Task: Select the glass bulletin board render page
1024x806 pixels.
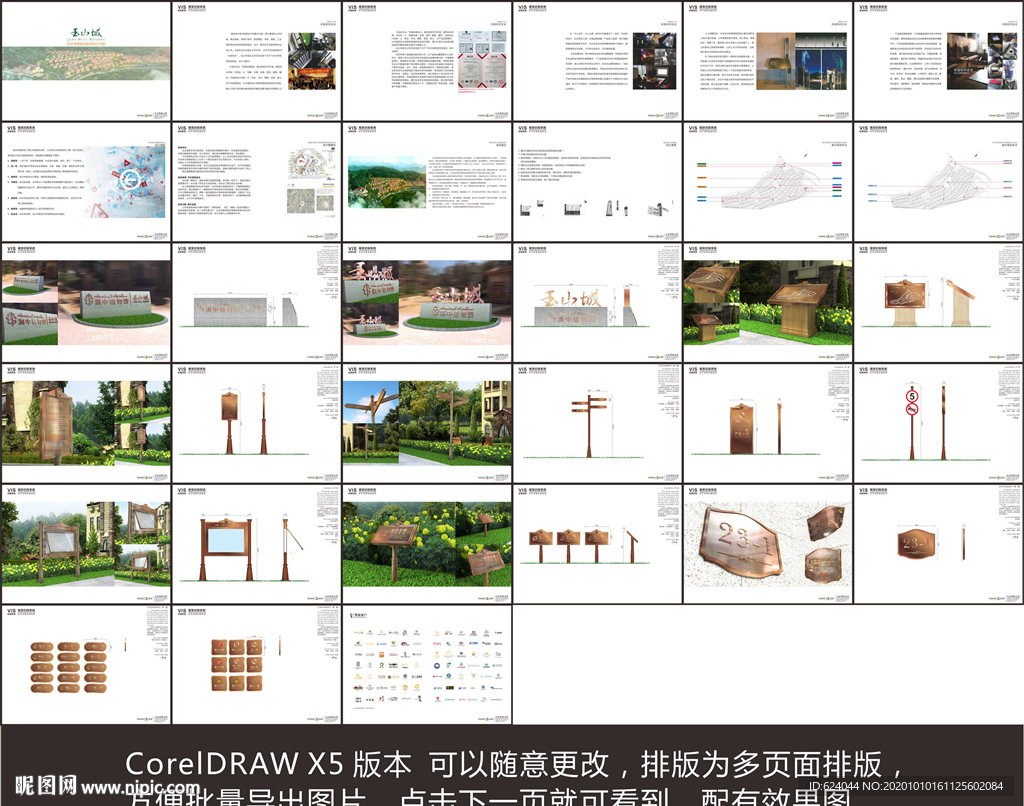Action: (x=86, y=544)
